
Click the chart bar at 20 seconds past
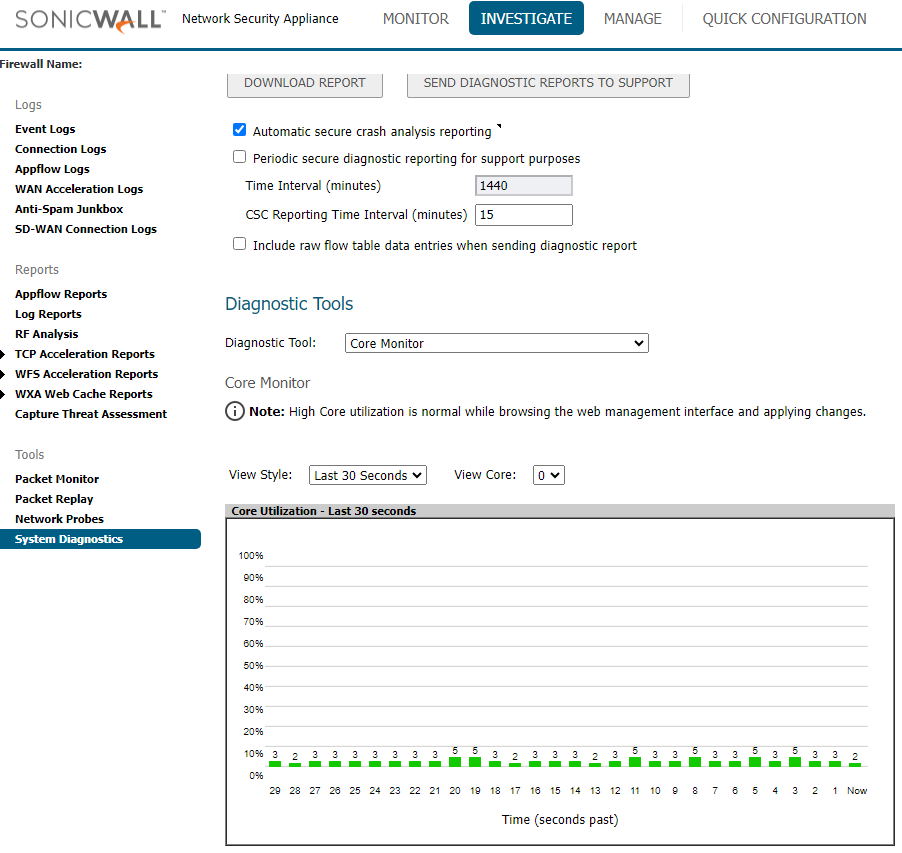[x=454, y=762]
